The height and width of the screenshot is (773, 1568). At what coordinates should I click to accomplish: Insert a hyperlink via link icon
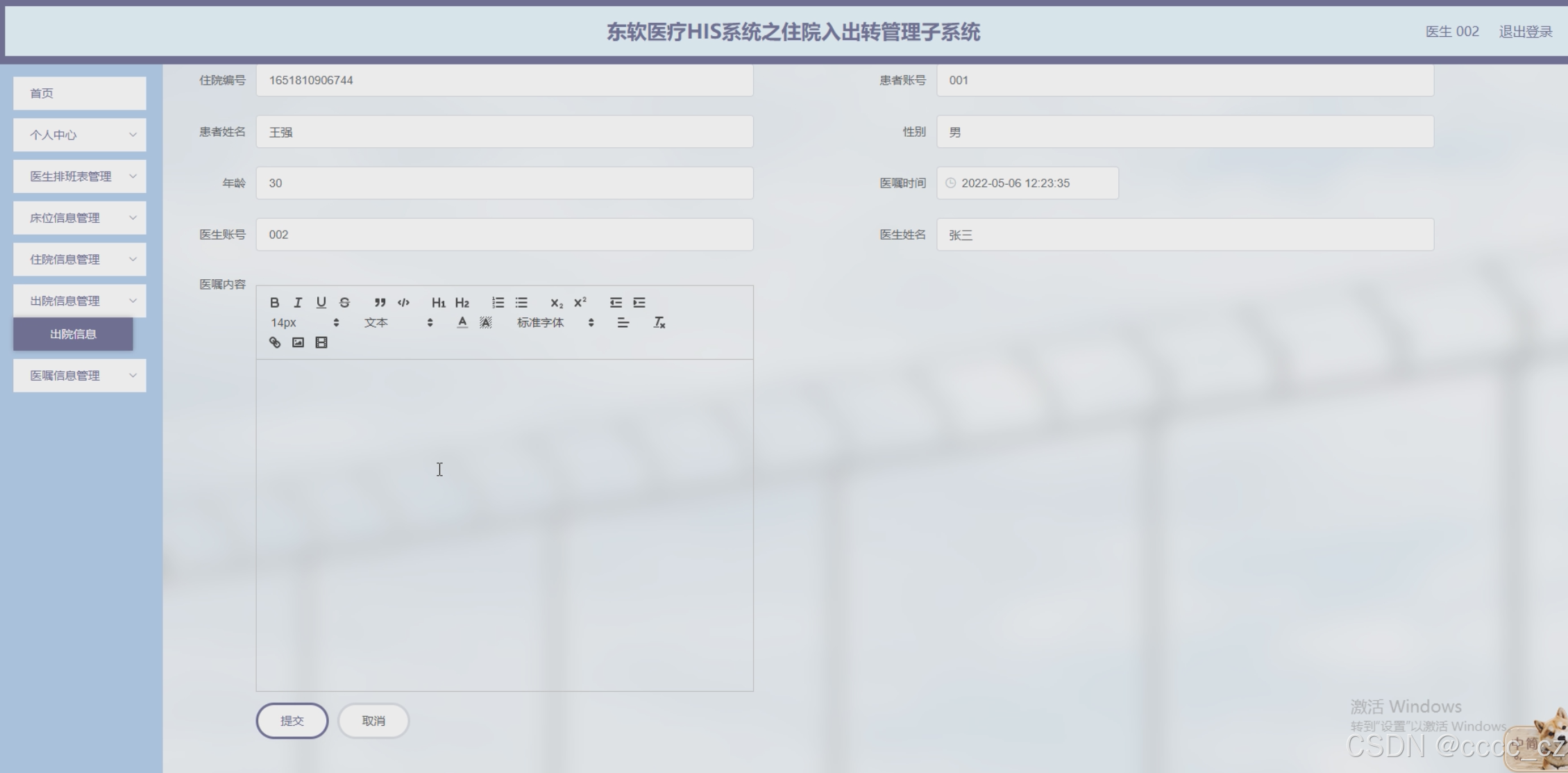pyautogui.click(x=275, y=342)
